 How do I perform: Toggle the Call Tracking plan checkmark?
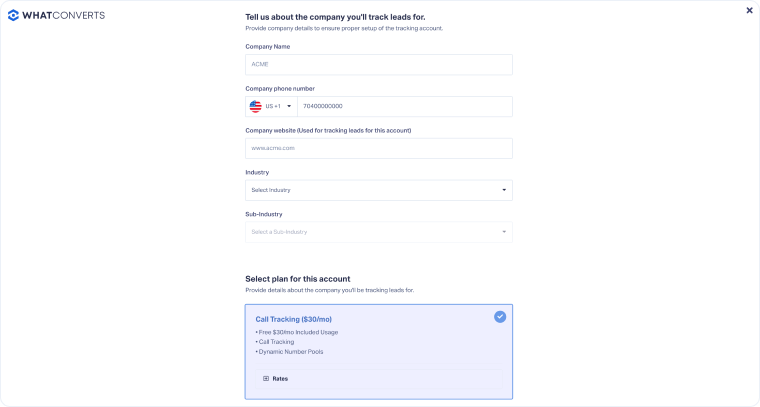point(500,317)
